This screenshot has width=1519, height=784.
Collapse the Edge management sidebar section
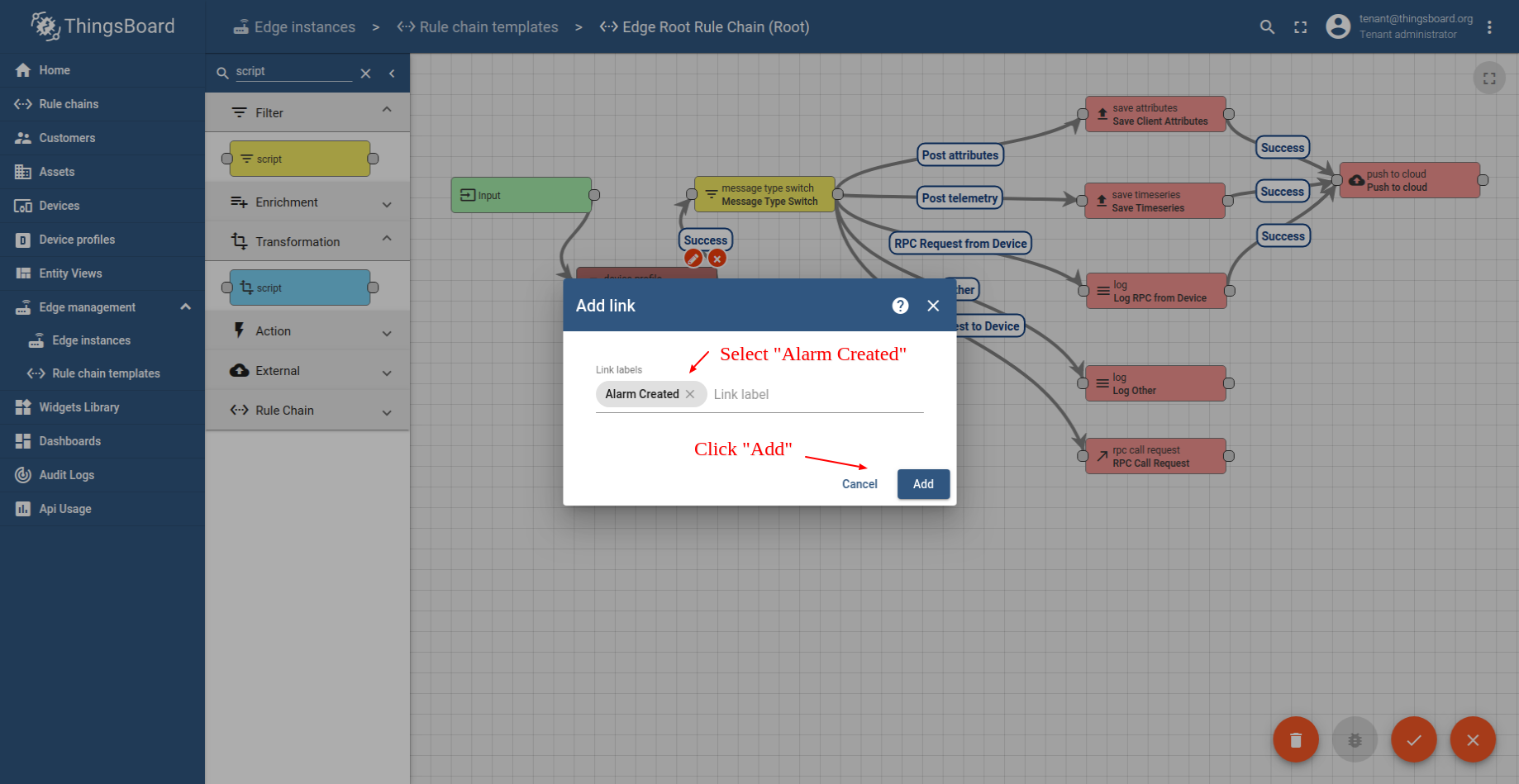[102, 307]
